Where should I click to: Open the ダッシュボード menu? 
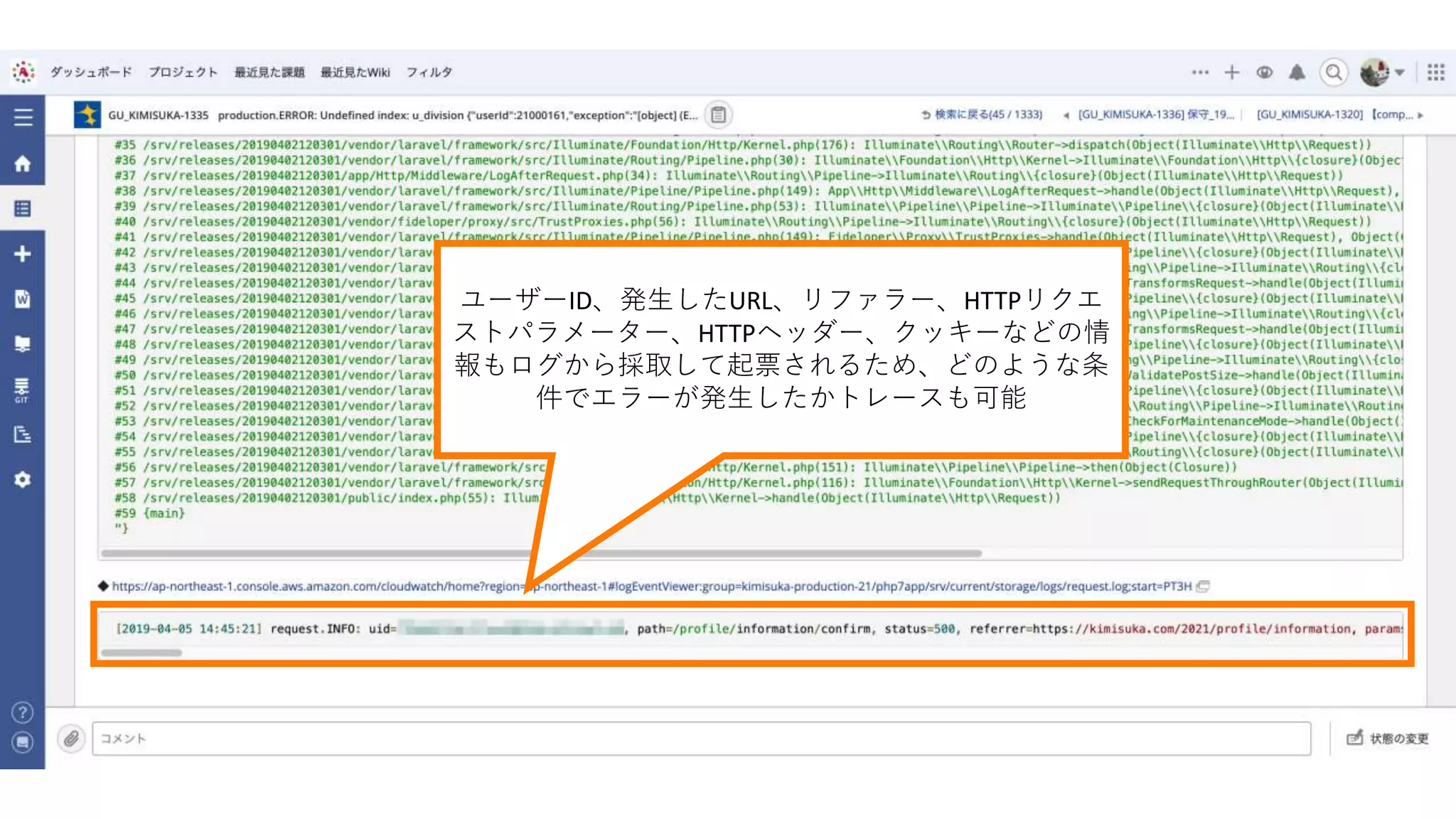[91, 72]
